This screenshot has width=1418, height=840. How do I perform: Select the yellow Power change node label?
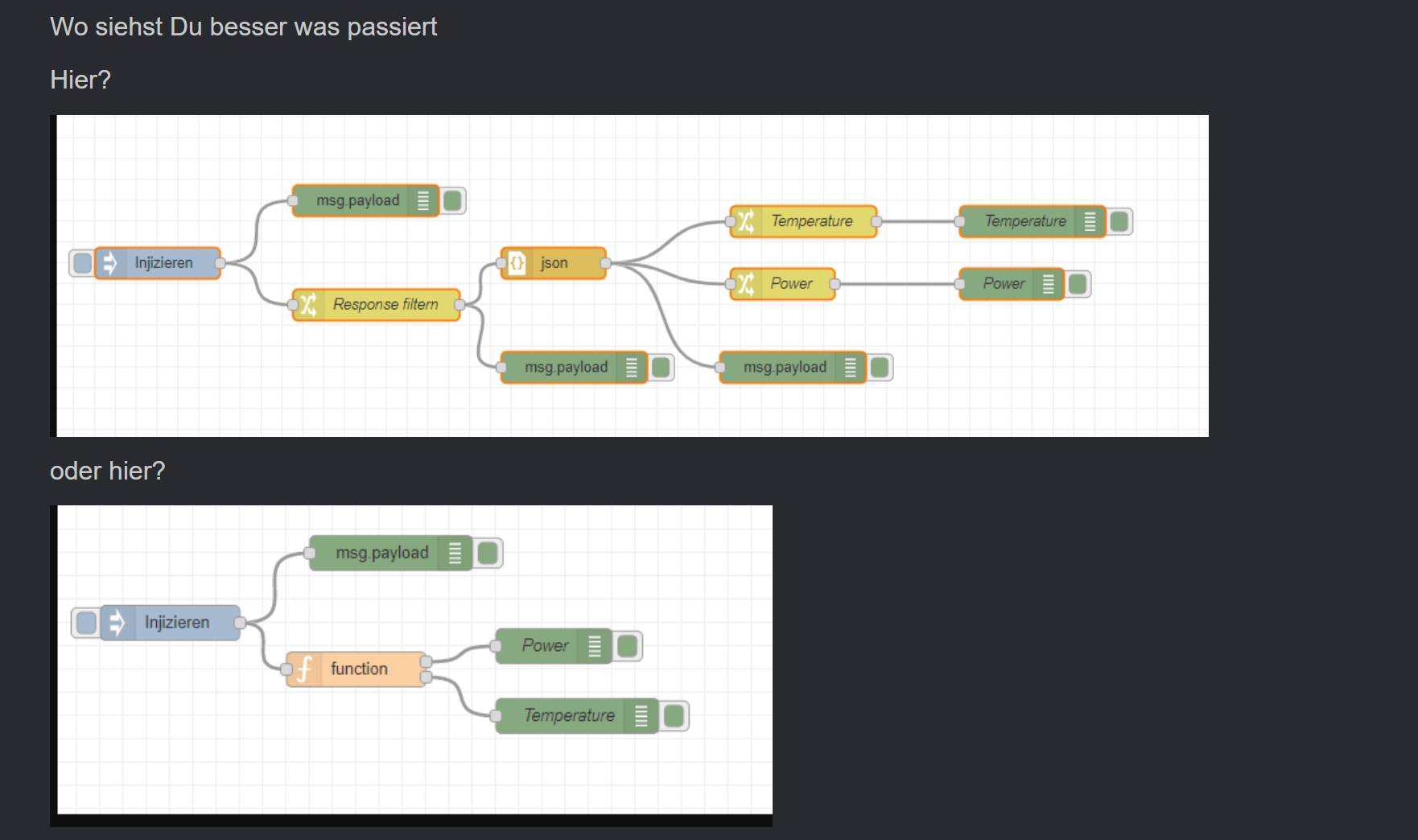pyautogui.click(x=792, y=284)
